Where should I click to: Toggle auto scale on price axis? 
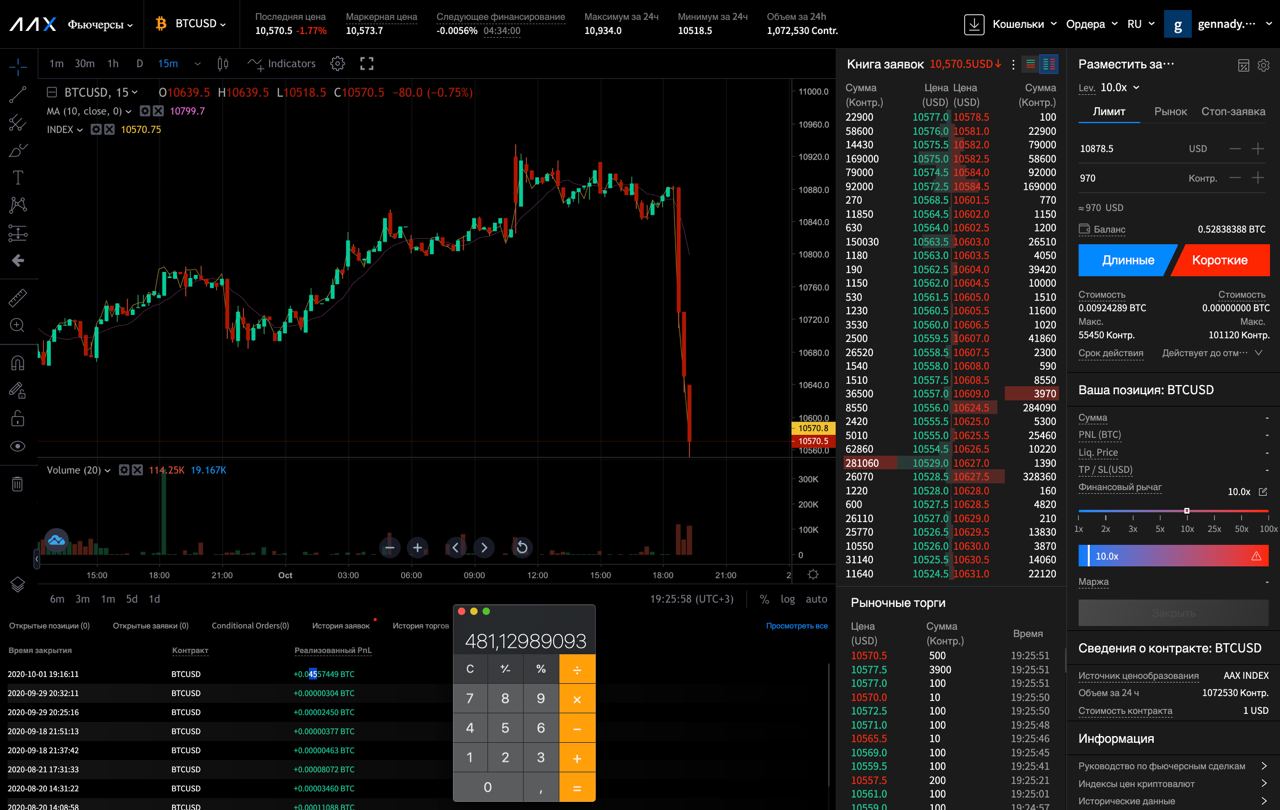[x=817, y=599]
